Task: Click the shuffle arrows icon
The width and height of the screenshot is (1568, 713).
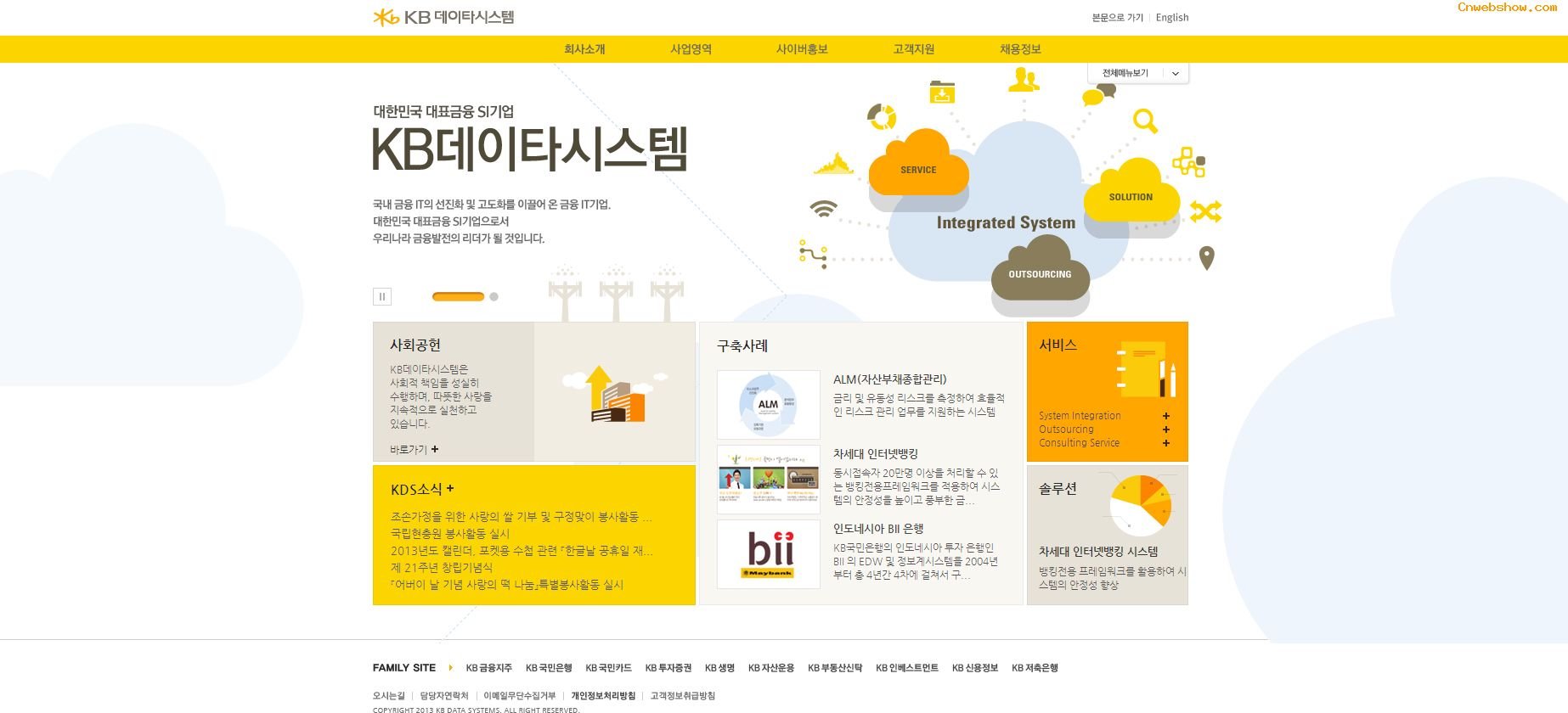Action: pos(1205,211)
